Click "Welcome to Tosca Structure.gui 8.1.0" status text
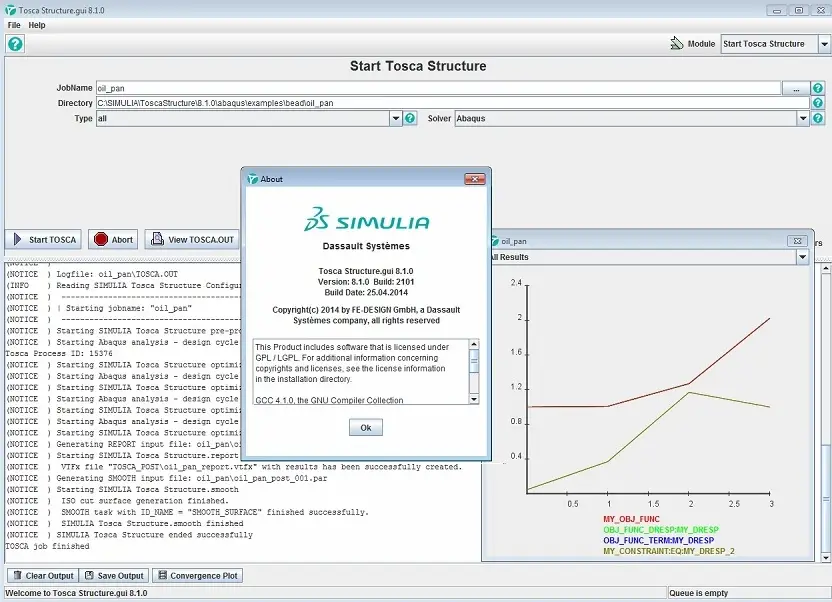The image size is (832, 602). point(76,593)
